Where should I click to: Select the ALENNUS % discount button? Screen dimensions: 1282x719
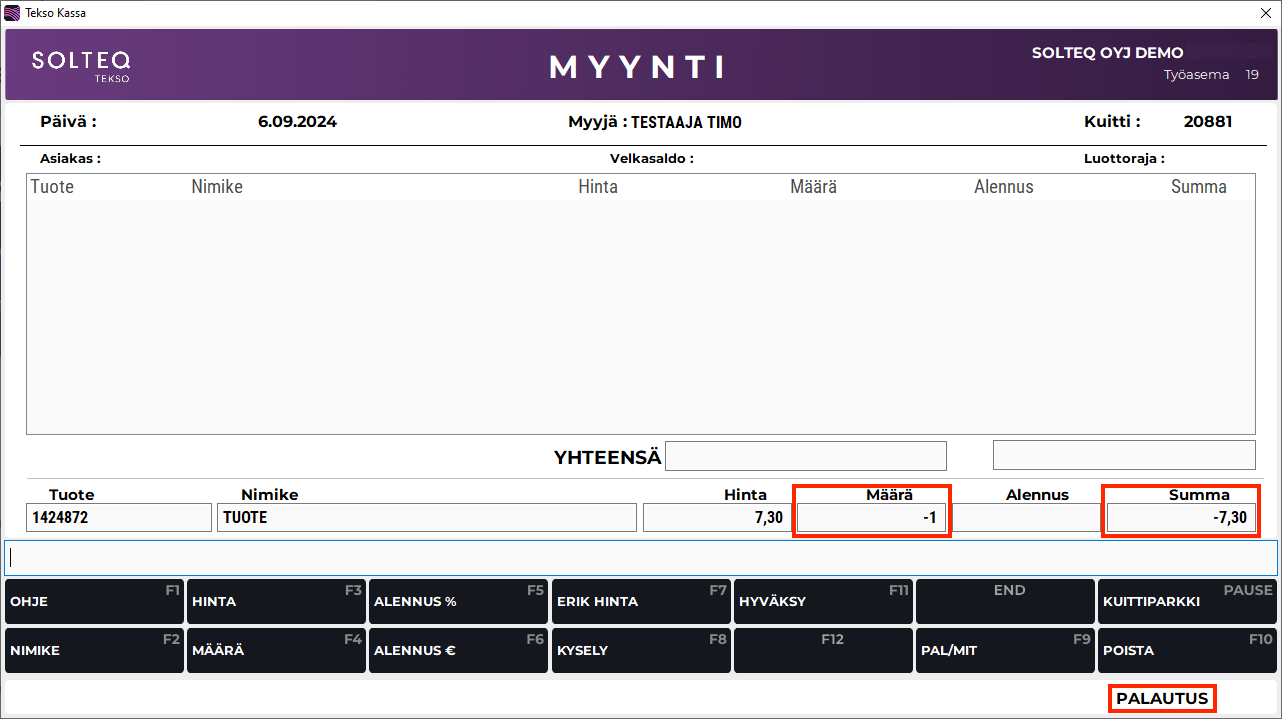tap(458, 602)
